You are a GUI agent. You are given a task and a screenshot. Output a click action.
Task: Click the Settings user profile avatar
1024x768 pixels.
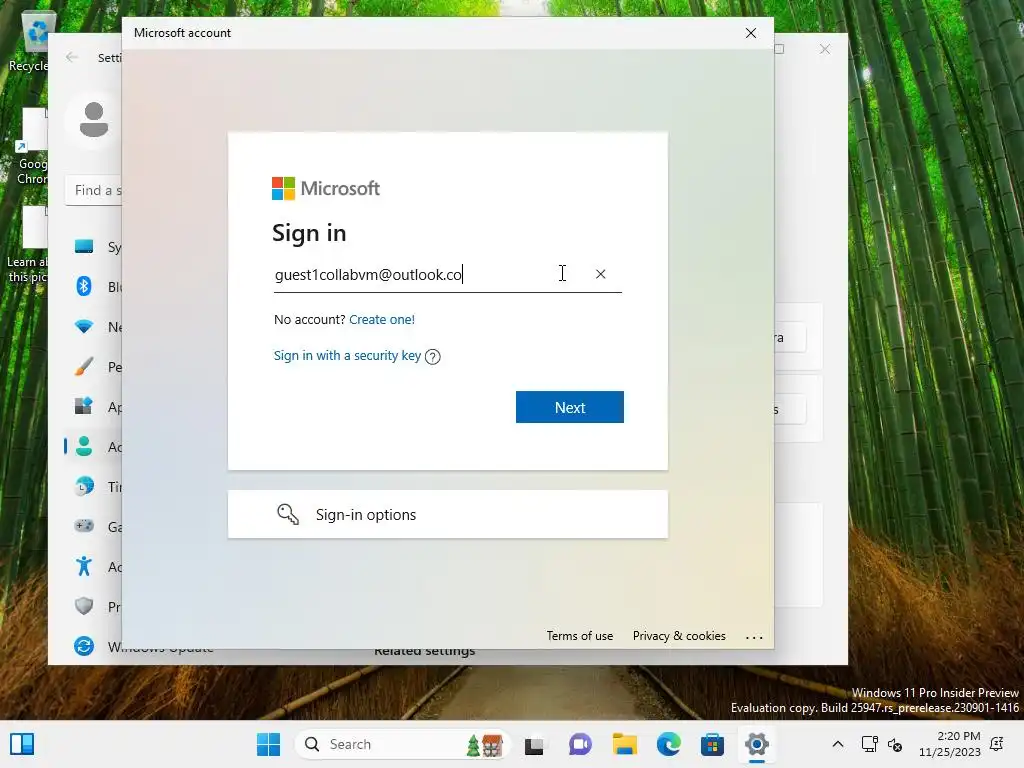93,120
